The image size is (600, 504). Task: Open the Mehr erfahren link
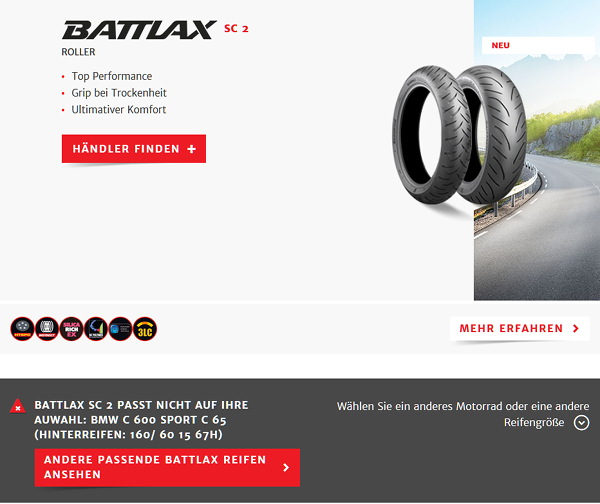pos(519,328)
